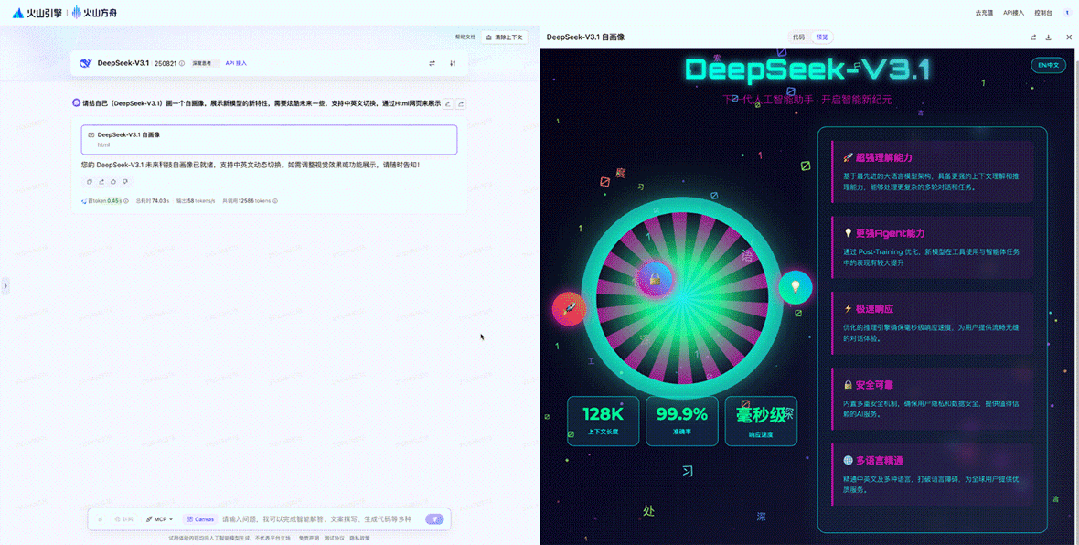Click the regenerate icon beside the user prompt

[x=461, y=104]
